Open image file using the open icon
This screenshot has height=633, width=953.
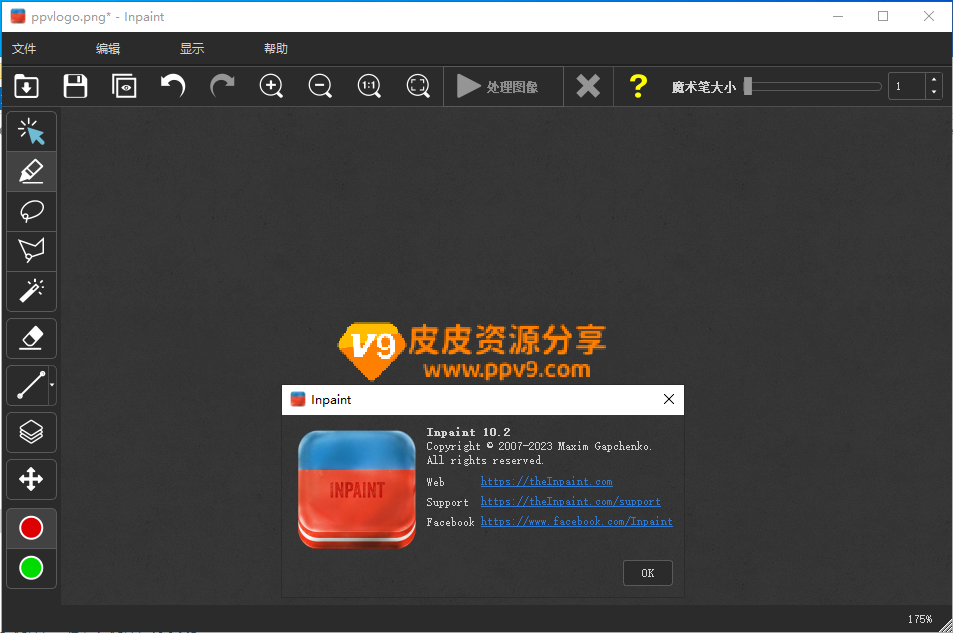point(26,86)
